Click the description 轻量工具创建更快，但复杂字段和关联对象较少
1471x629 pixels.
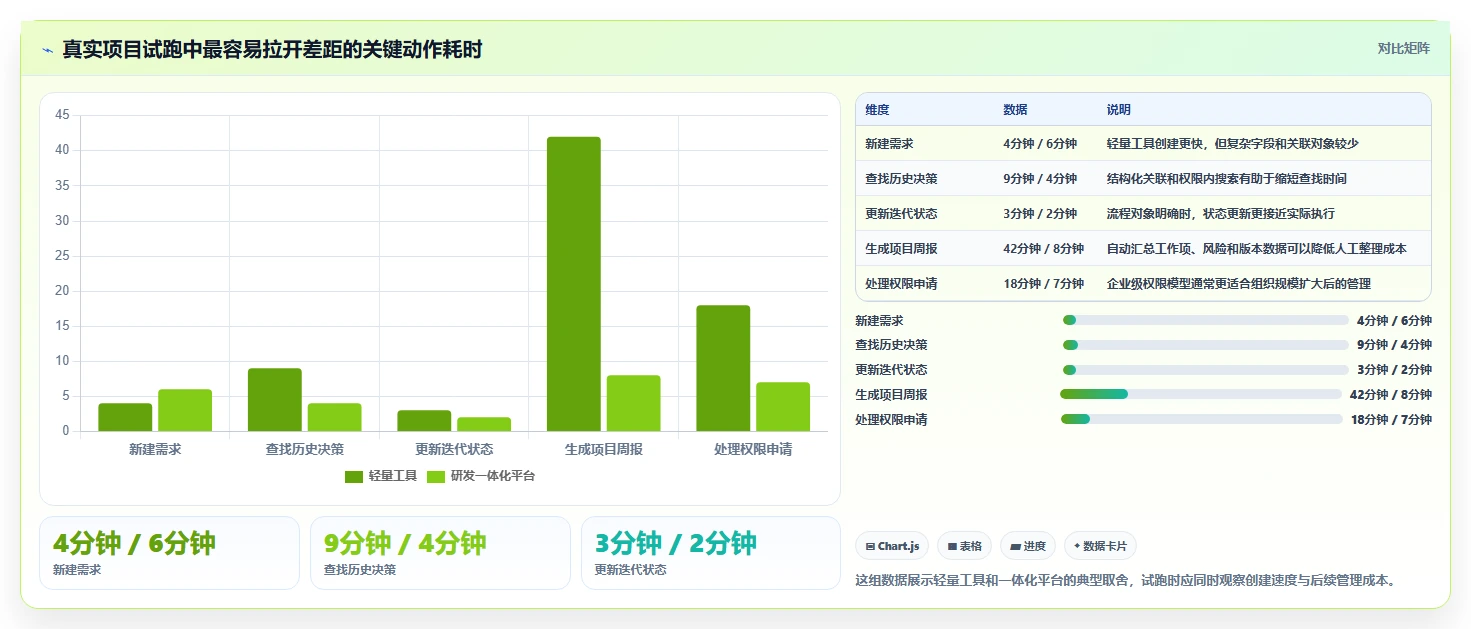[1233, 144]
